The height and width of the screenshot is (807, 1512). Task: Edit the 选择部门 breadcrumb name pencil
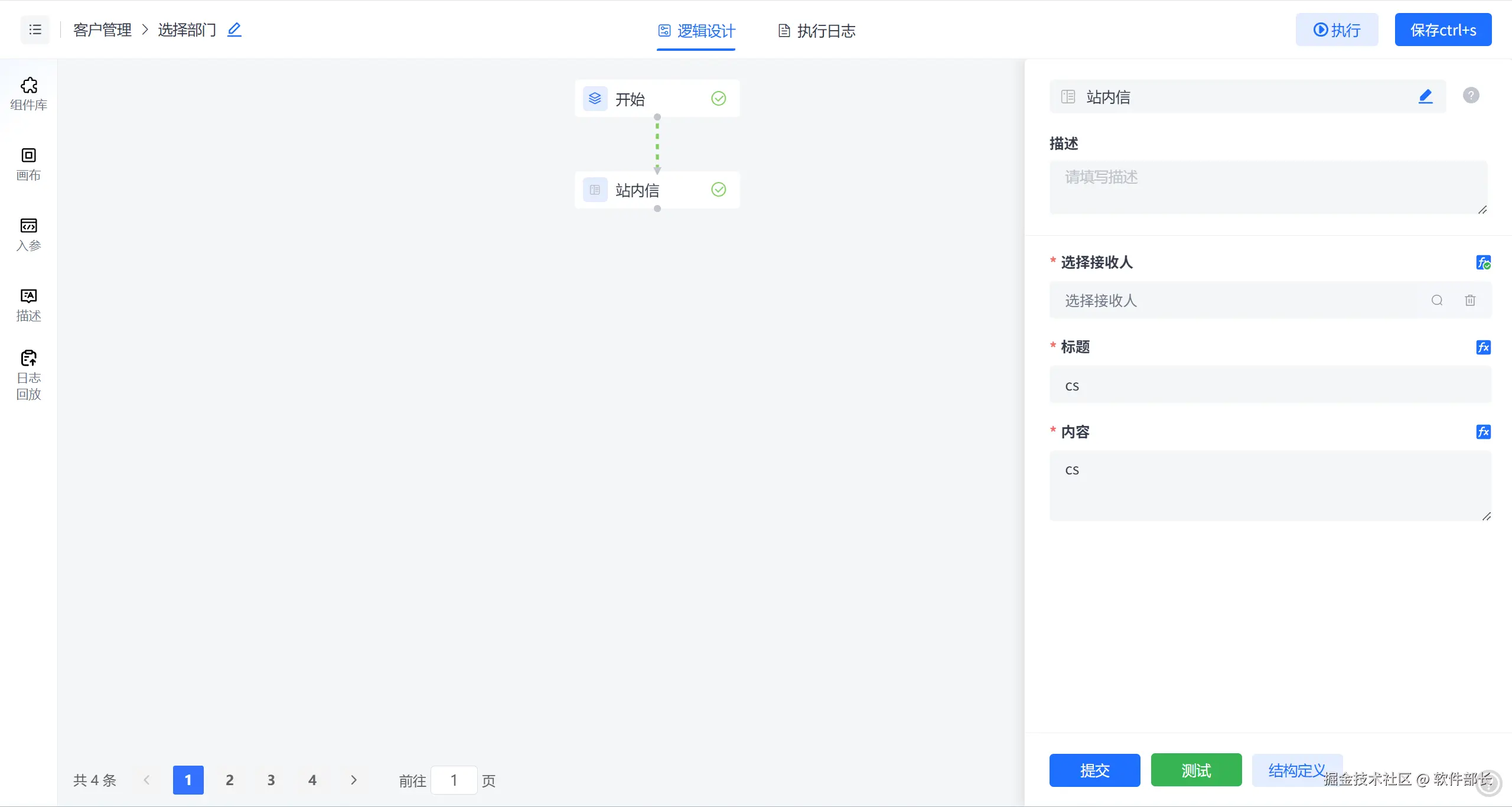pos(234,30)
